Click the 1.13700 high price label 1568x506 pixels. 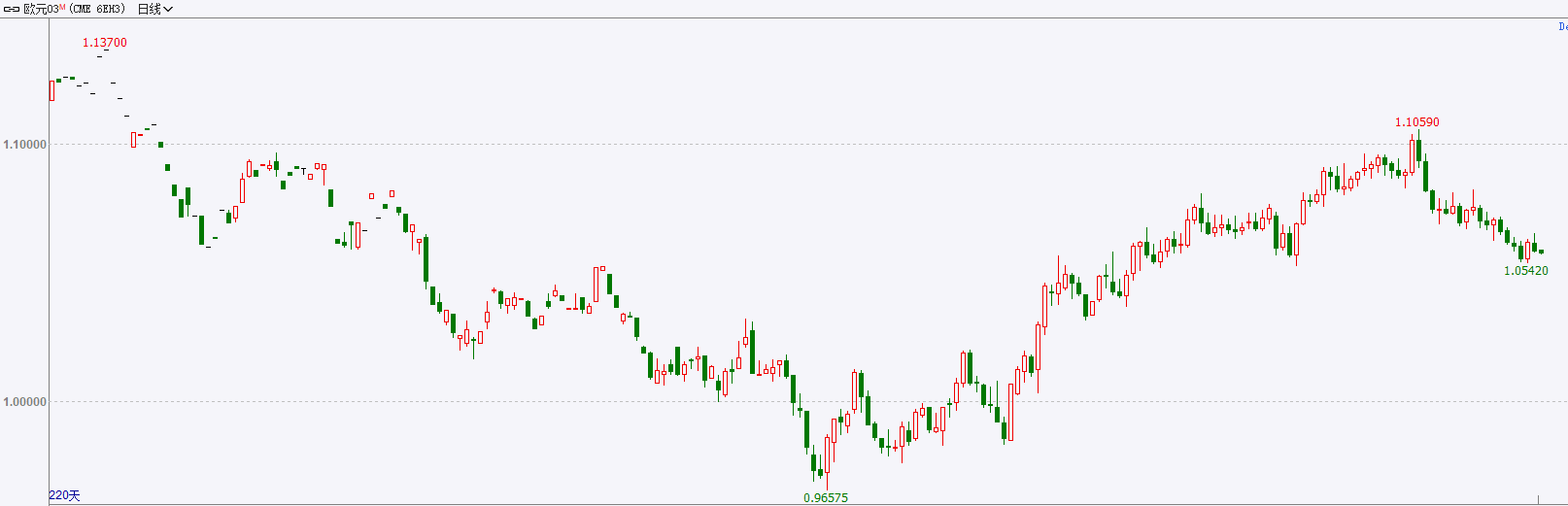point(104,43)
